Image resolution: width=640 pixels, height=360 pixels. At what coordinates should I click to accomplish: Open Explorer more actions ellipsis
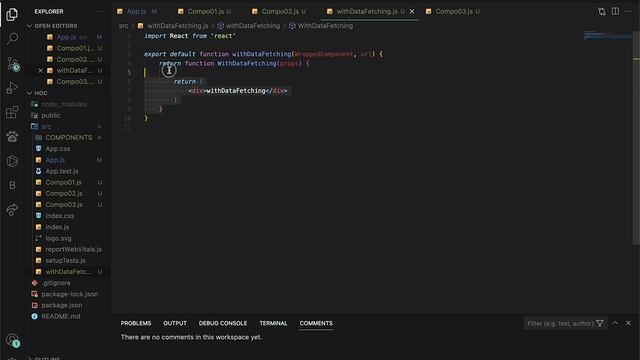99,11
